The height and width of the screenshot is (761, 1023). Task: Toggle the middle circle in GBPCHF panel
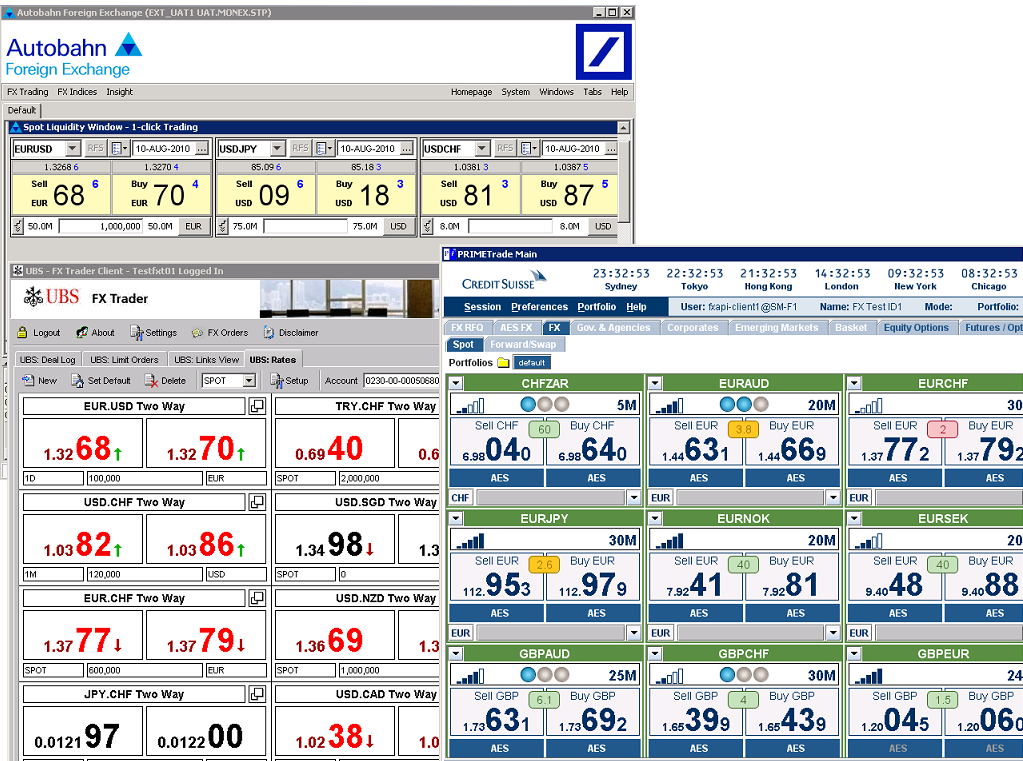pos(744,675)
